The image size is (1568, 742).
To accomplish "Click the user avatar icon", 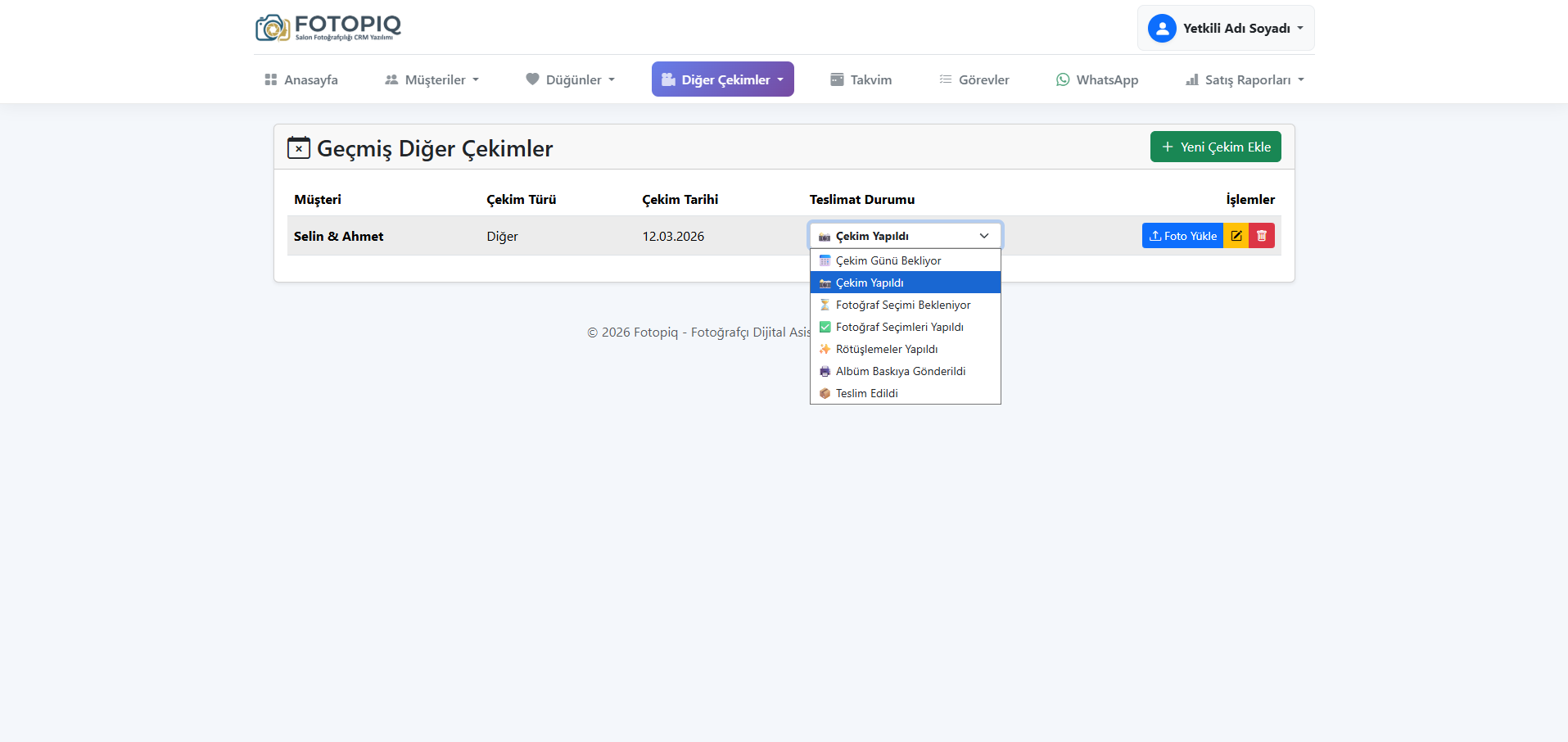I will coord(1161,29).
